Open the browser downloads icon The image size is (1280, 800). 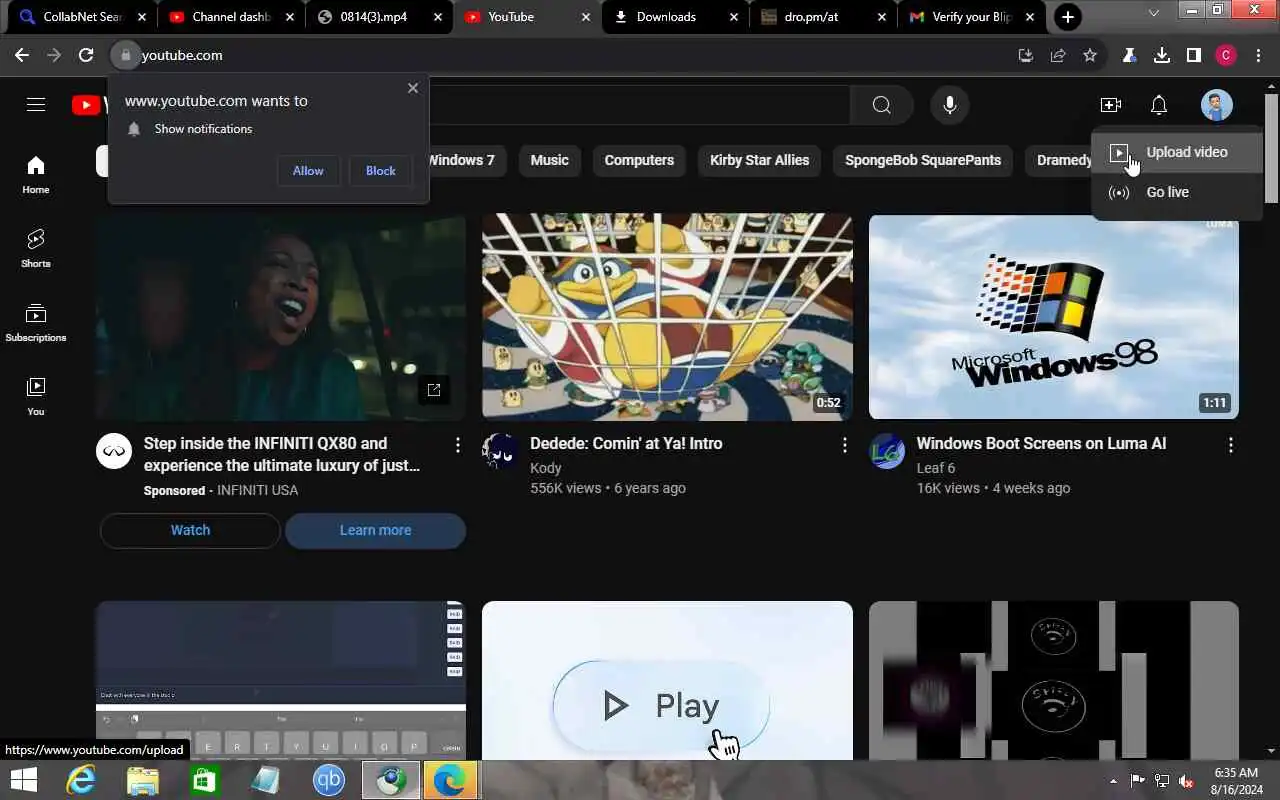pos(1162,55)
